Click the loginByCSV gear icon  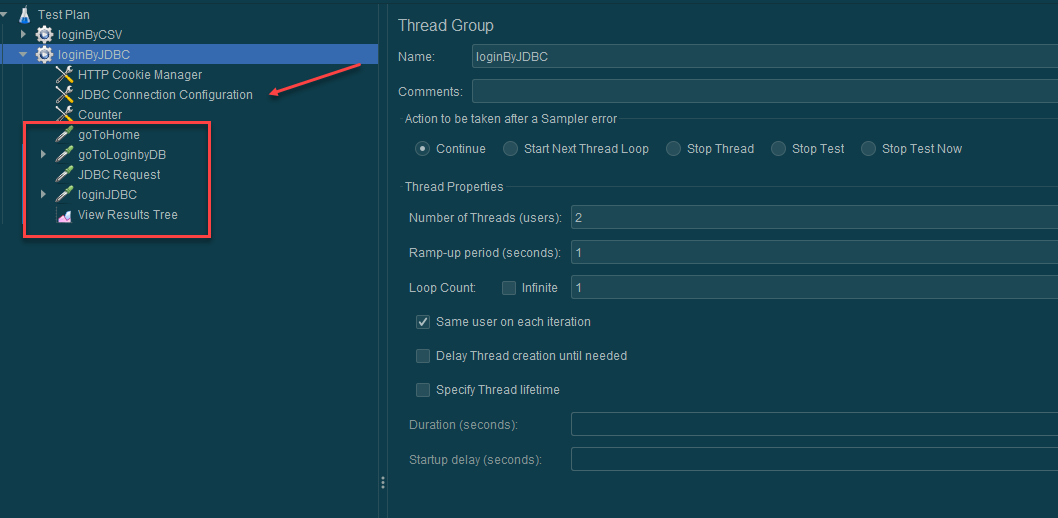45,35
